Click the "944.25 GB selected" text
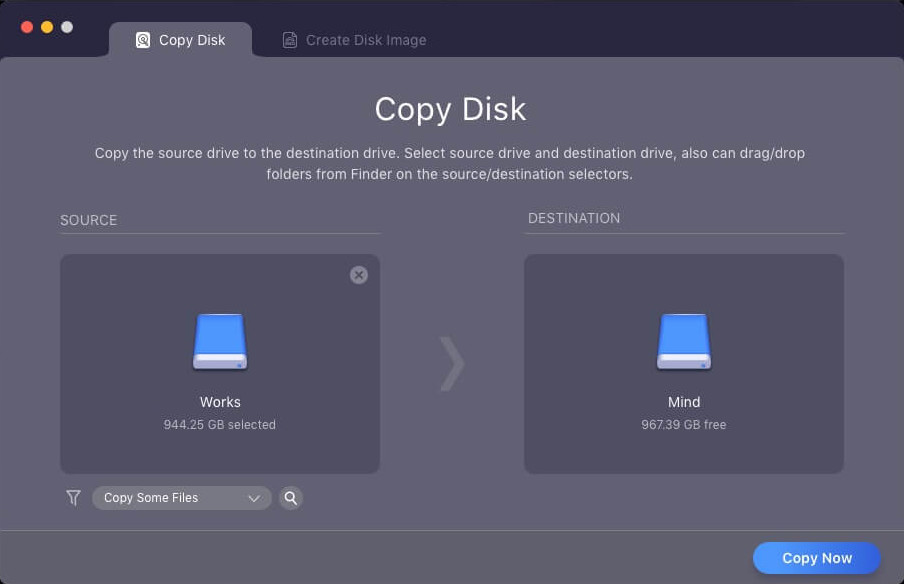This screenshot has width=904, height=584. 220,424
